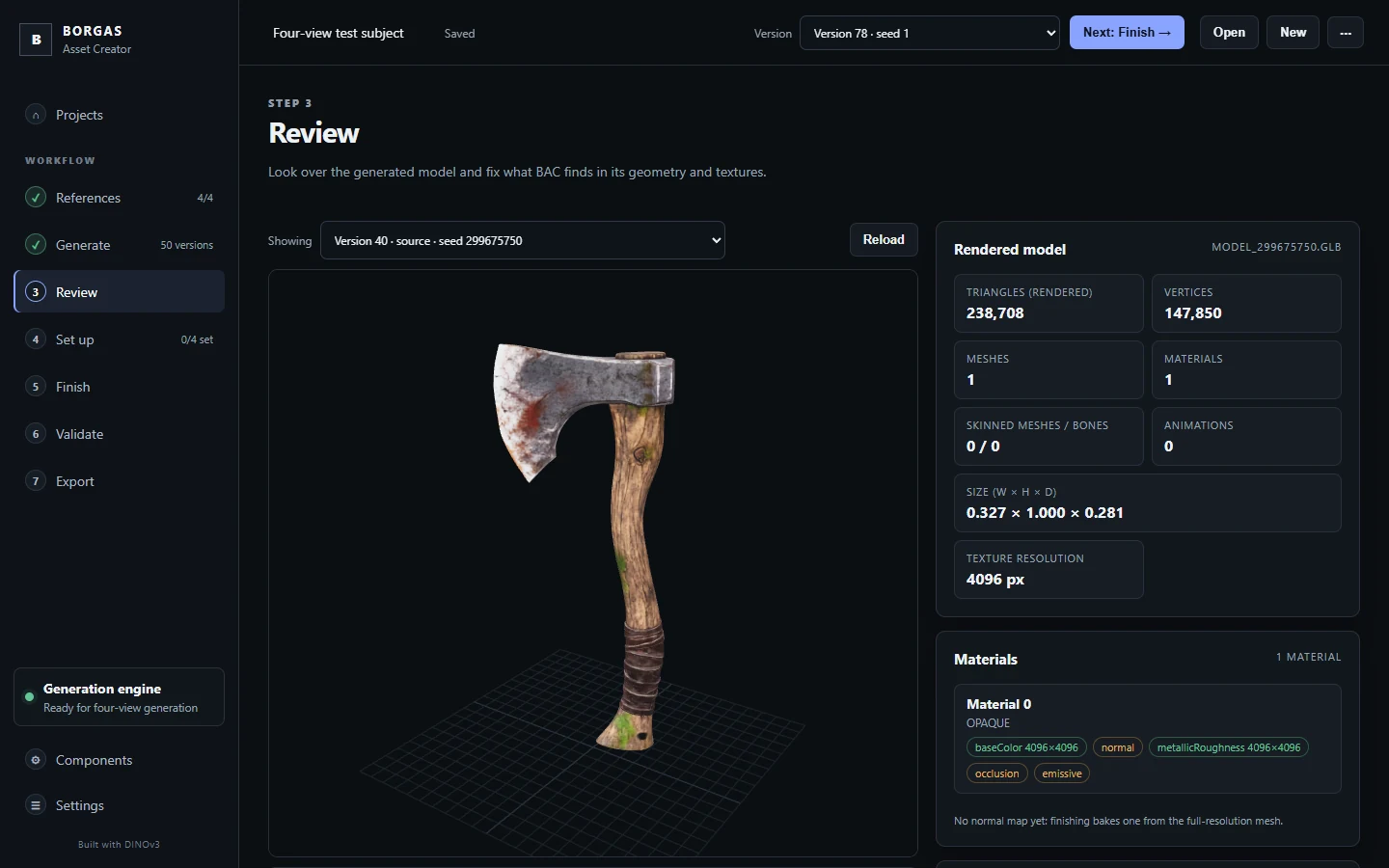Click the emissive texture tag
This screenshot has height=868, width=1389.
[x=1062, y=773]
